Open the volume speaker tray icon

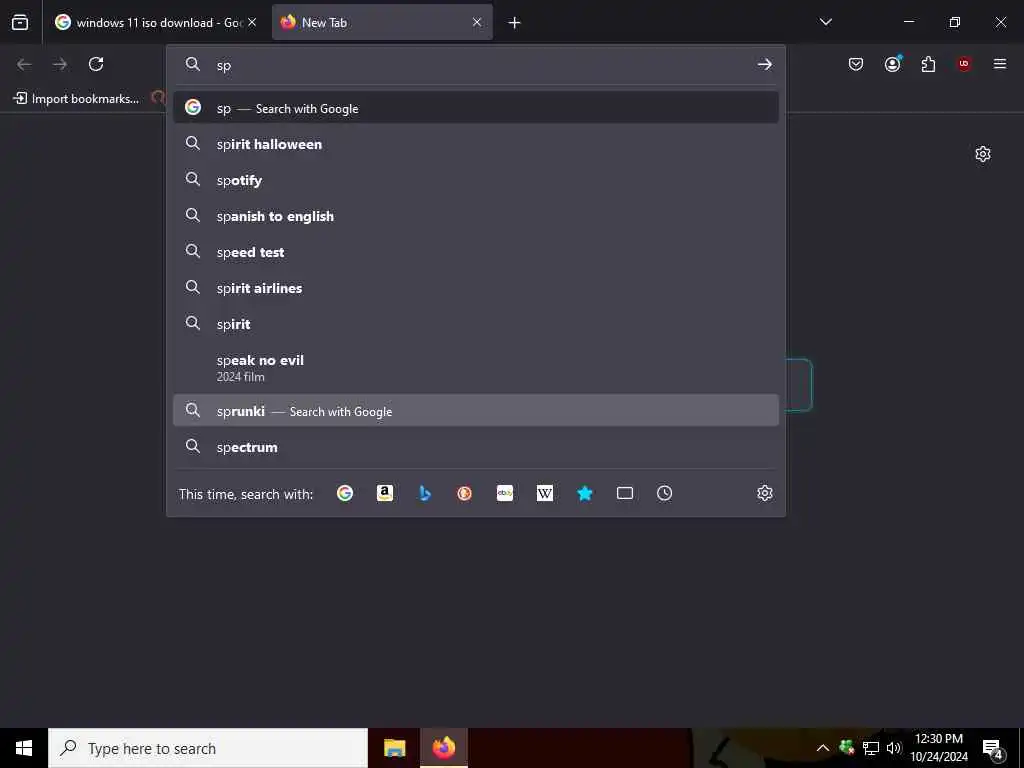(894, 748)
